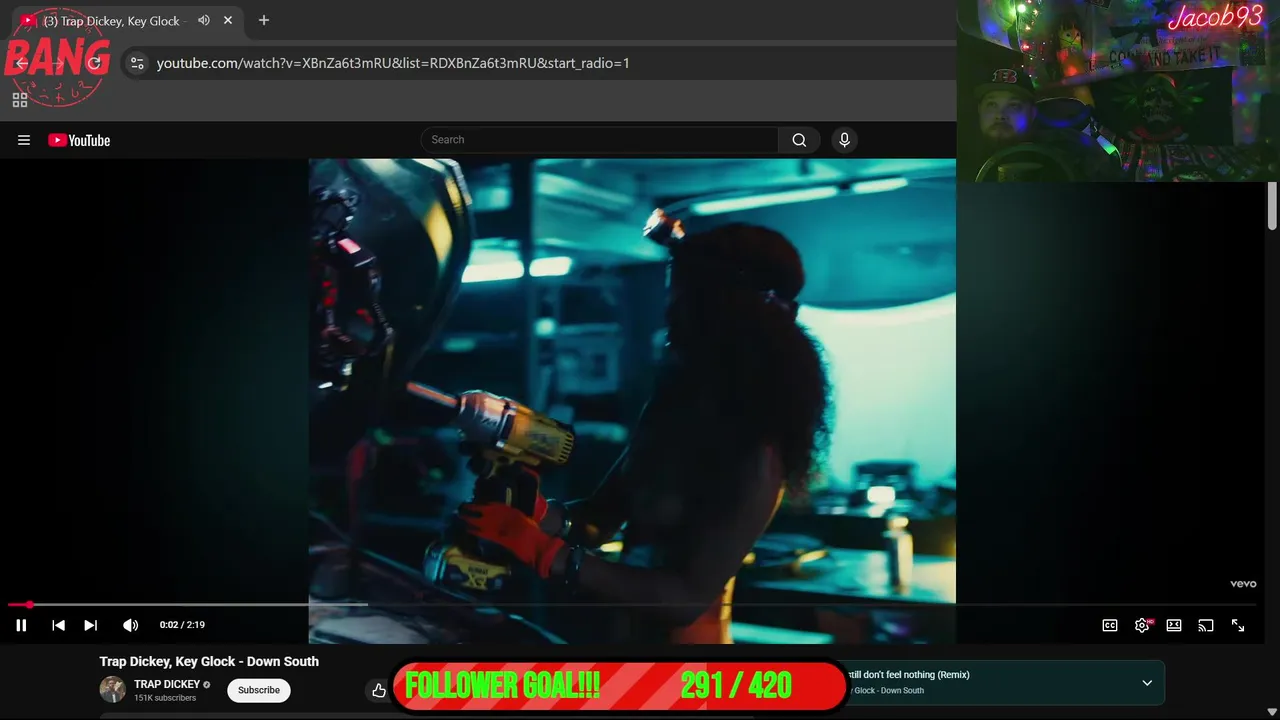View site information in the address bar
Screen dimensions: 1280x720
(138, 63)
